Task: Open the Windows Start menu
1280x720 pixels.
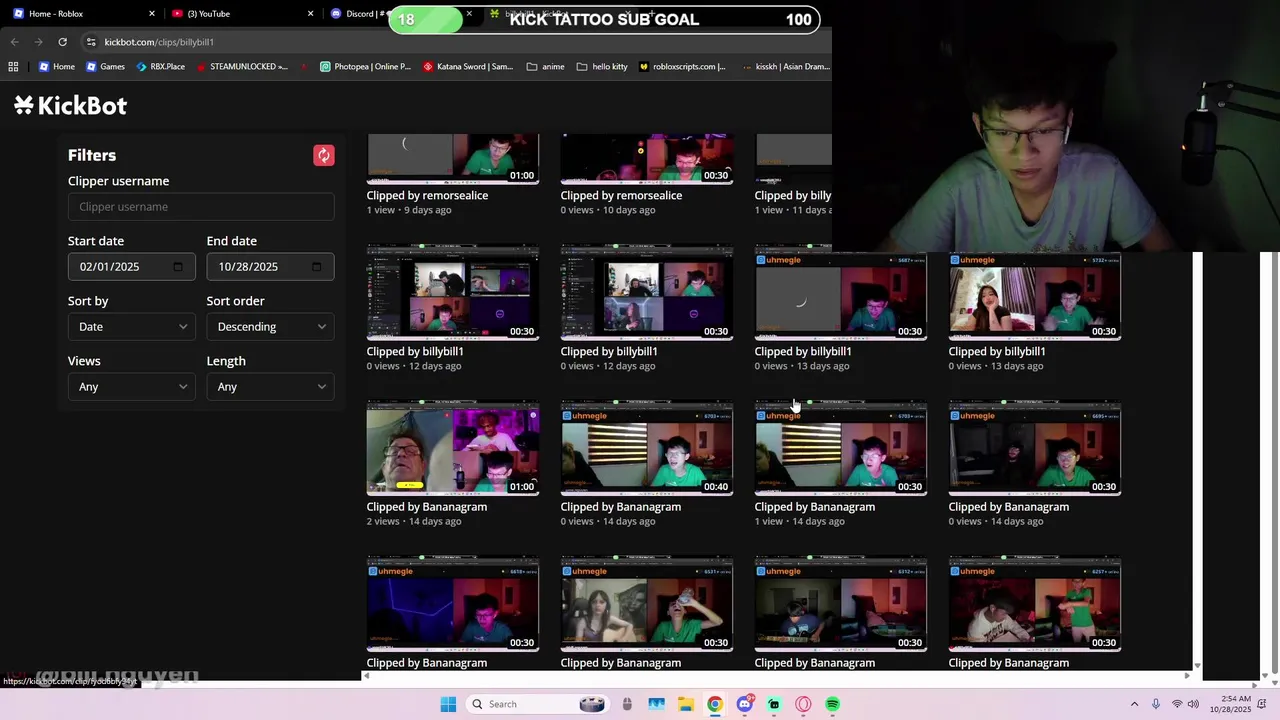Action: (448, 704)
